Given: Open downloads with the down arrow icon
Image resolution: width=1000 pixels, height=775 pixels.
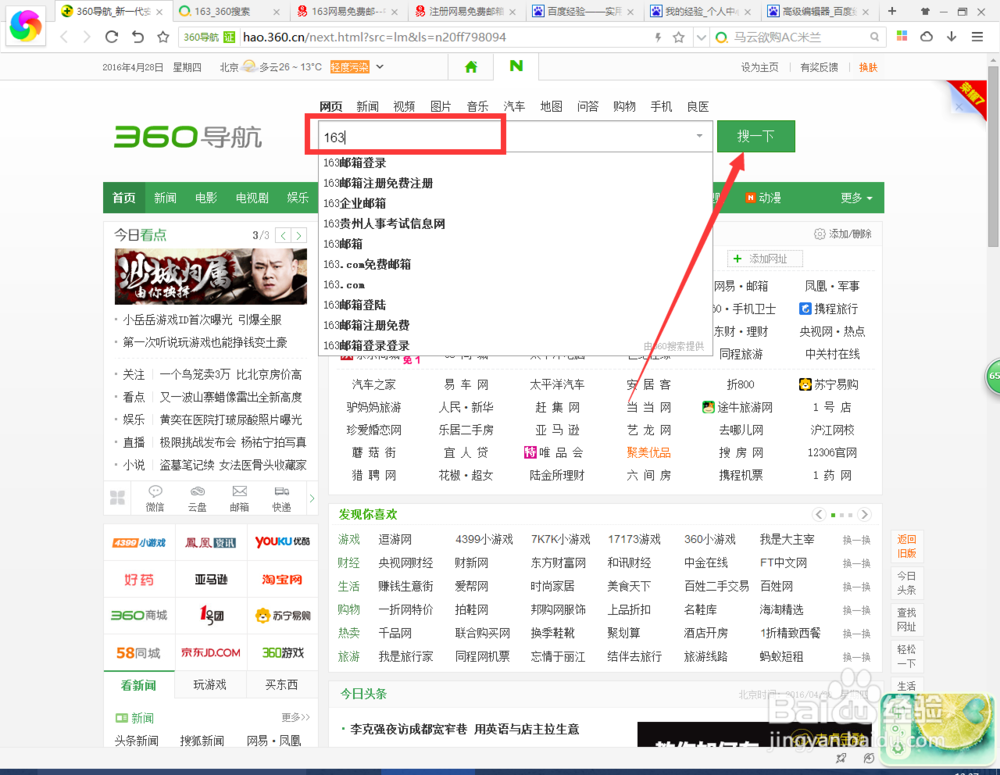Looking at the screenshot, I should tap(952, 36).
